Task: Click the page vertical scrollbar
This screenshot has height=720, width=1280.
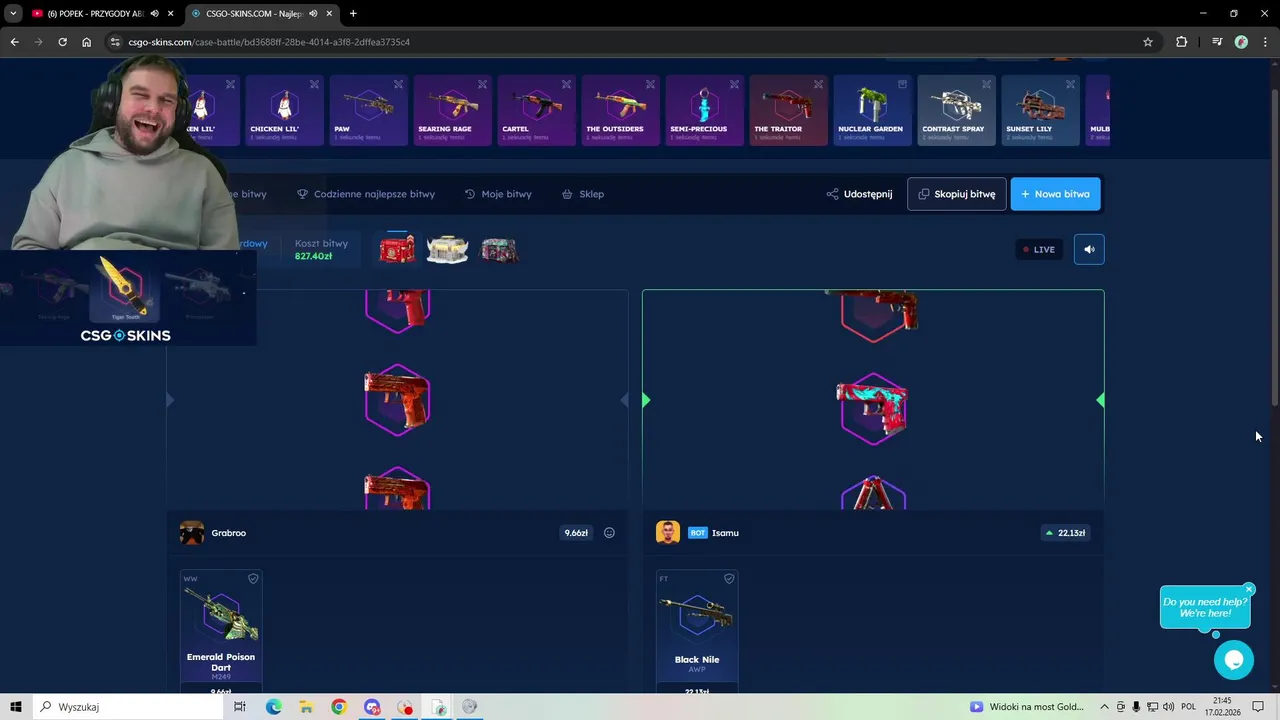Action: [x=1275, y=247]
